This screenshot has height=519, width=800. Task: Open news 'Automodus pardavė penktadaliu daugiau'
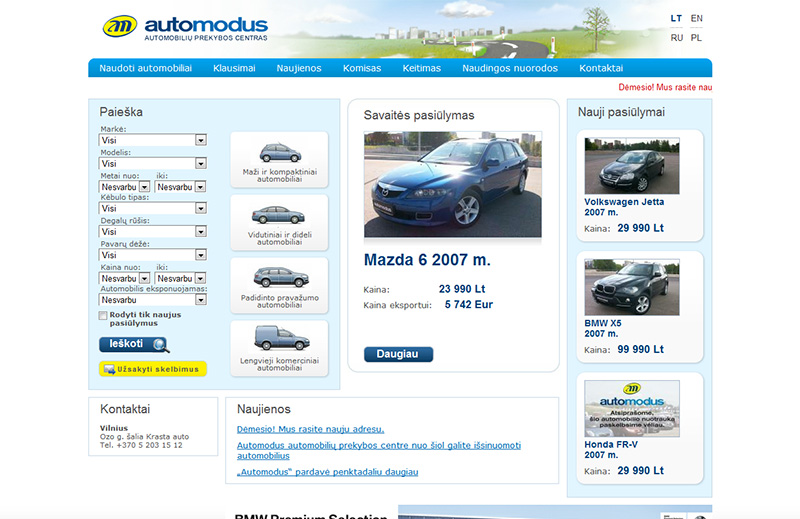click(327, 472)
